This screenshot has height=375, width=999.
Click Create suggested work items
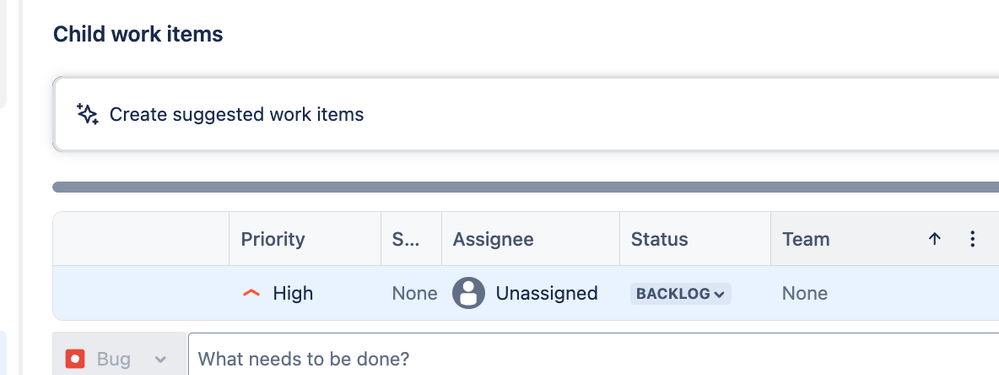coord(236,115)
